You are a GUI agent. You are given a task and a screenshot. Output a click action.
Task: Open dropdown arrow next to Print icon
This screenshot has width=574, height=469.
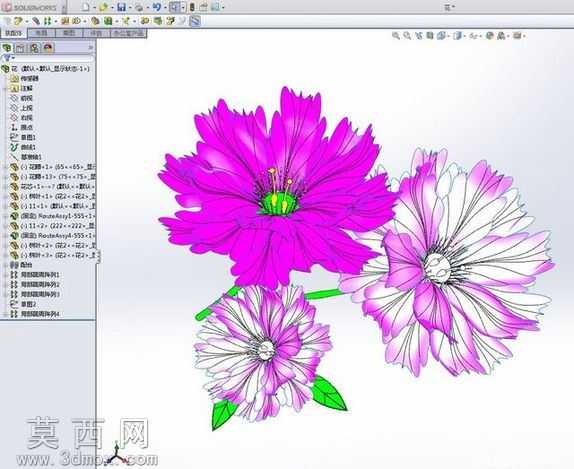pyautogui.click(x=148, y=7)
